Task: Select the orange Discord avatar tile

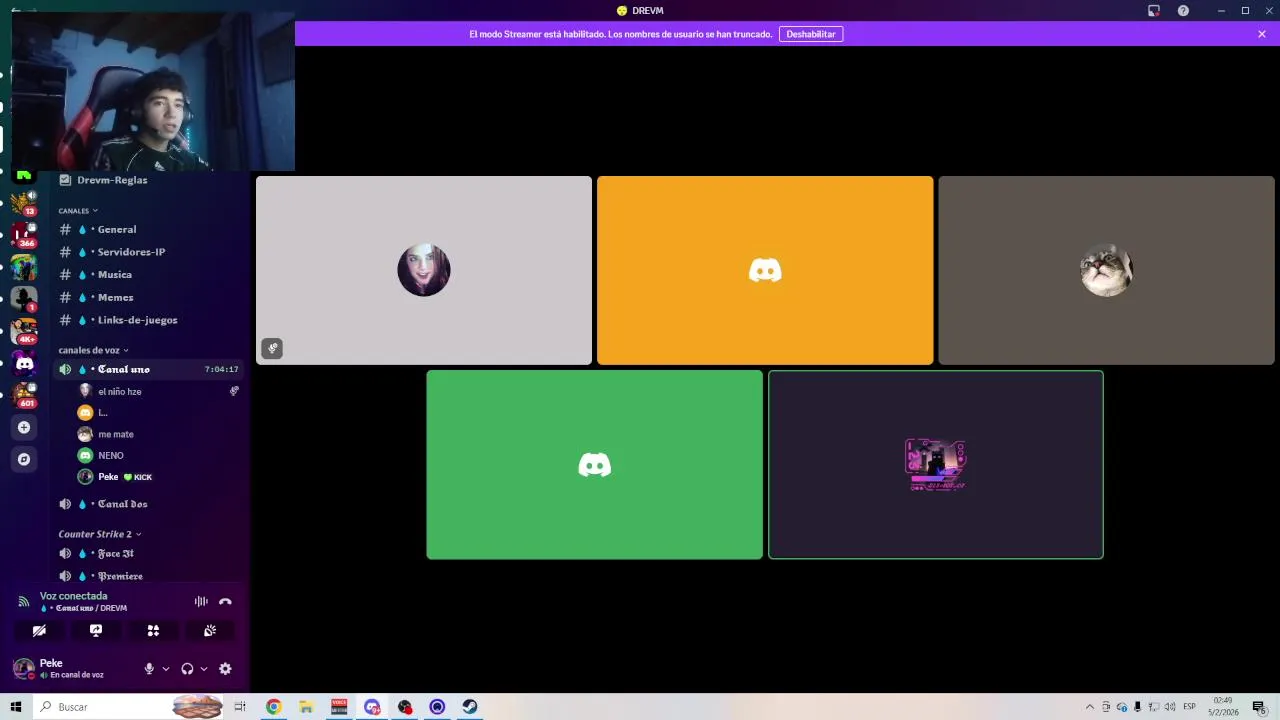Action: coord(765,270)
